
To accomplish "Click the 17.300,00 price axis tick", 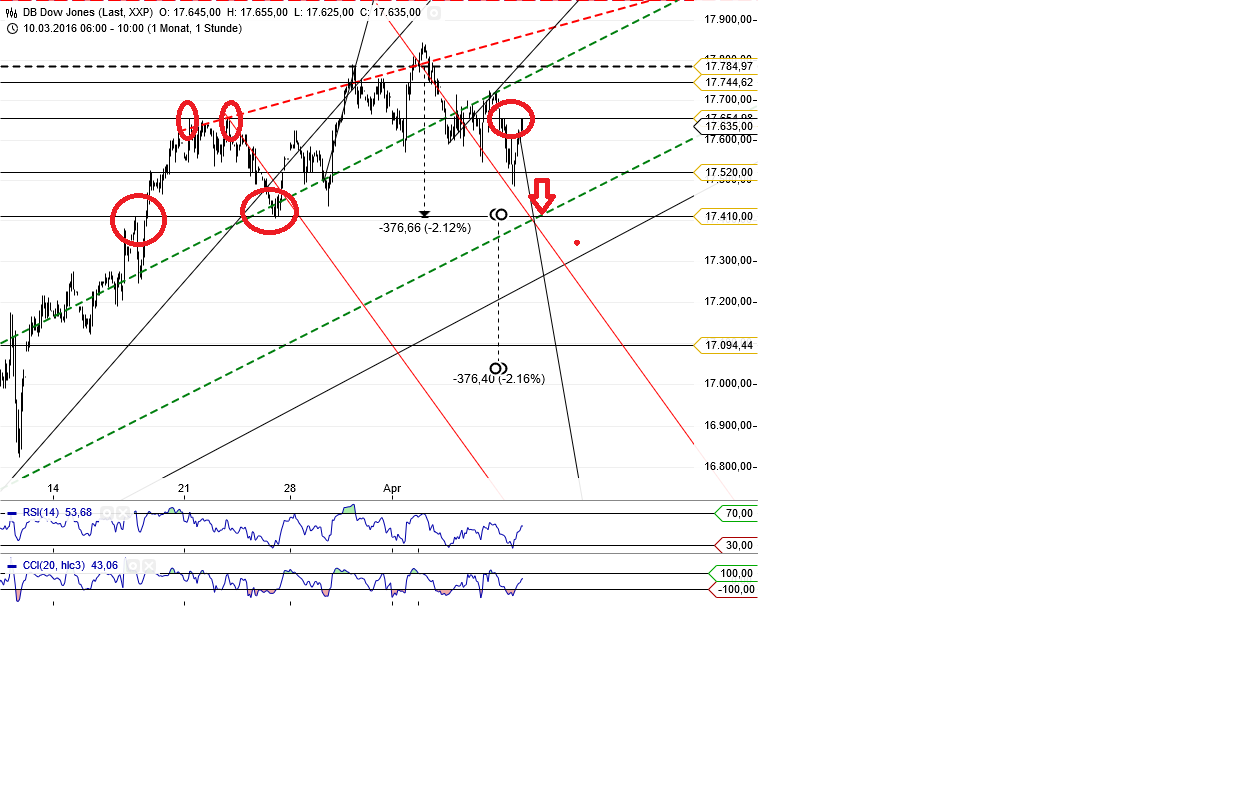I will 728,261.
